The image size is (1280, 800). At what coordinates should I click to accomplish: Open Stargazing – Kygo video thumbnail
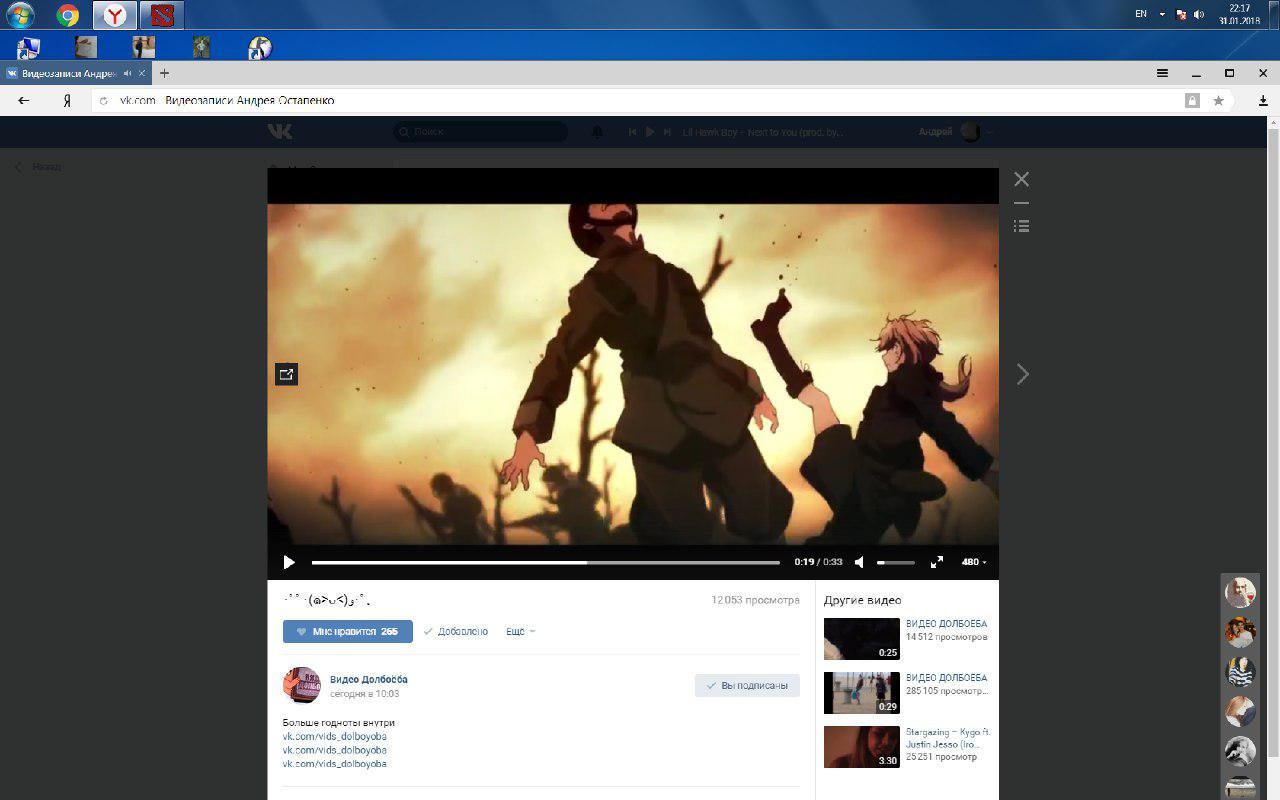coord(862,747)
